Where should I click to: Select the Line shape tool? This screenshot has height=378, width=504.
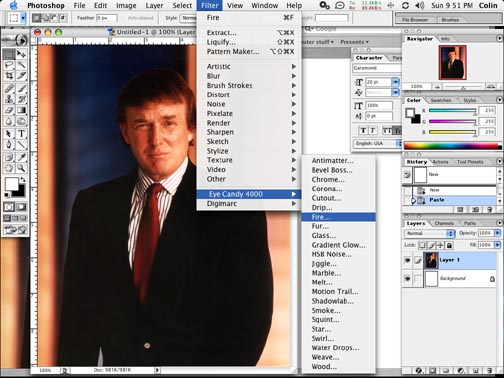tap(21, 145)
